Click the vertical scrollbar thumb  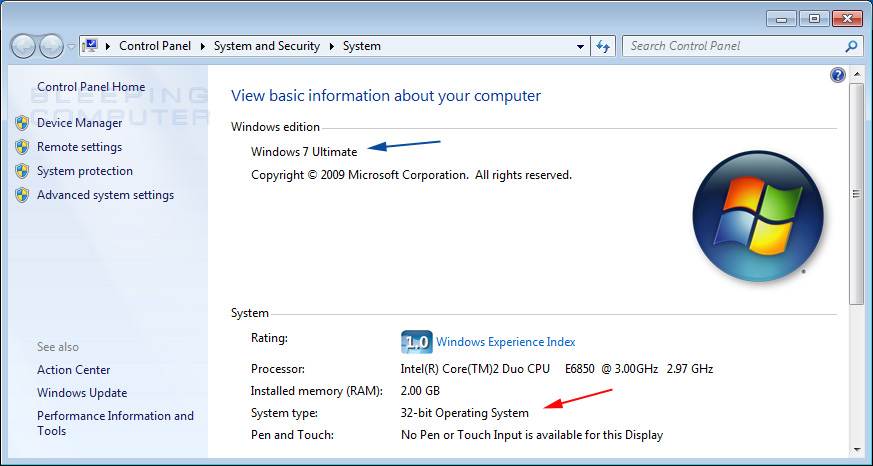tap(856, 193)
